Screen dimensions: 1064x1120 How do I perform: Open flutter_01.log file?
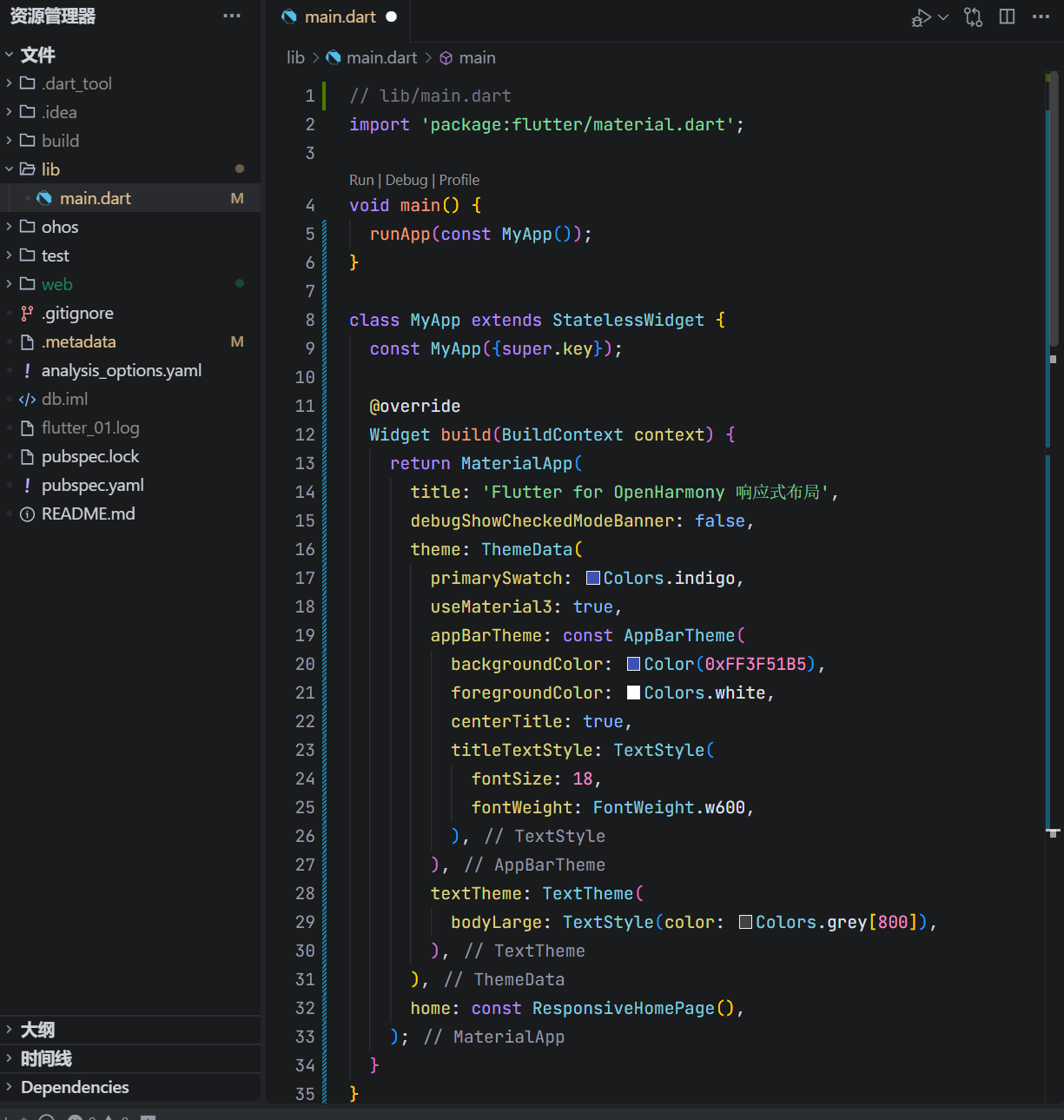pos(130,427)
